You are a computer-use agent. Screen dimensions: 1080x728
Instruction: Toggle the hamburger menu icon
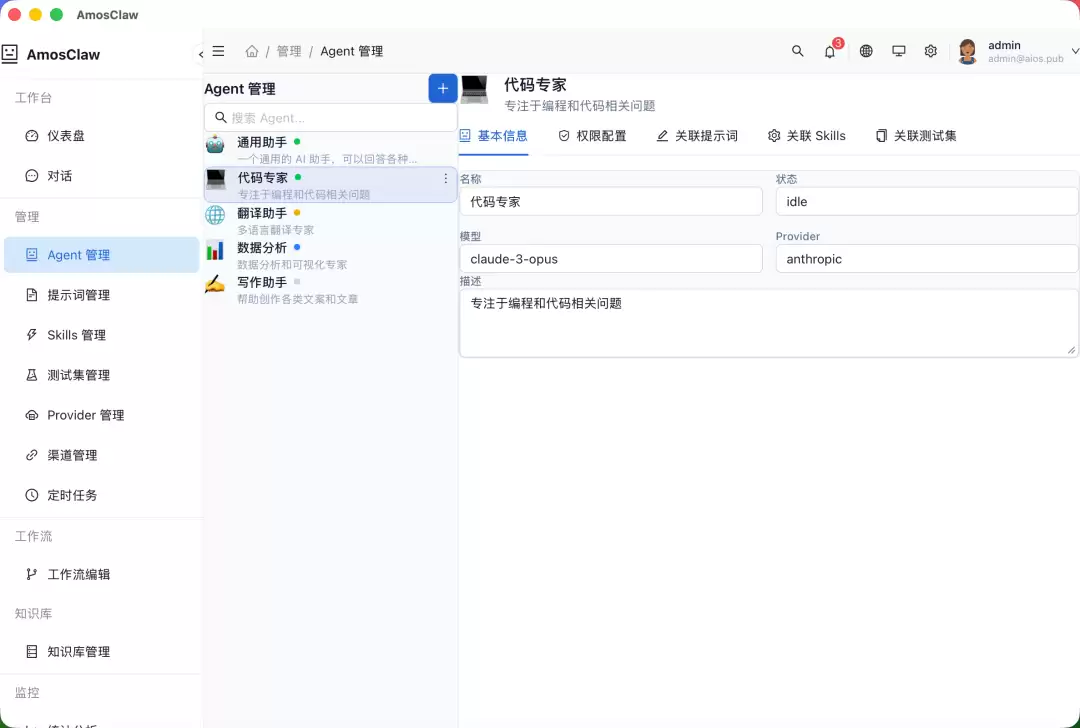(218, 51)
